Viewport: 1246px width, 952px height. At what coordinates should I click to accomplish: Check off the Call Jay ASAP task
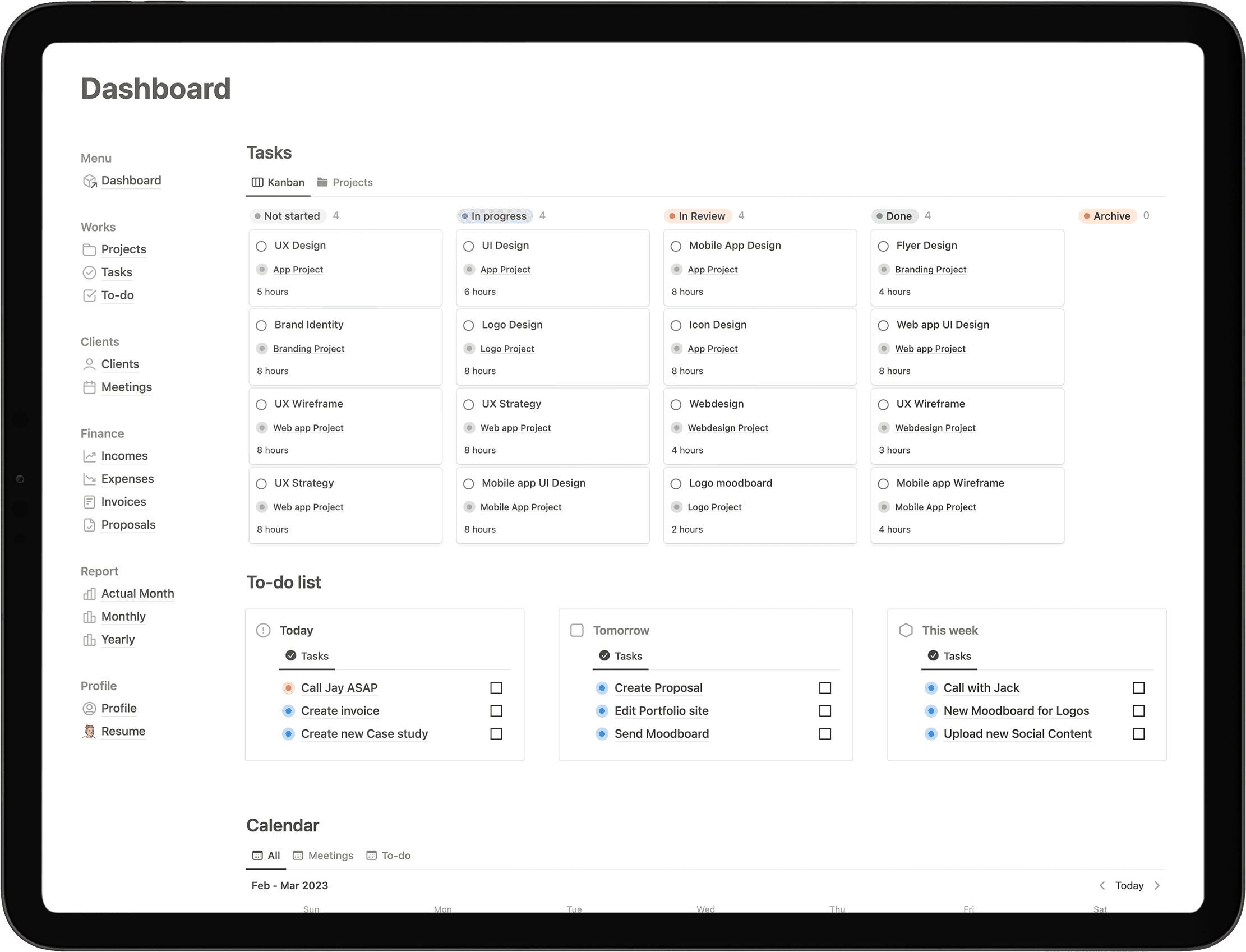point(496,687)
